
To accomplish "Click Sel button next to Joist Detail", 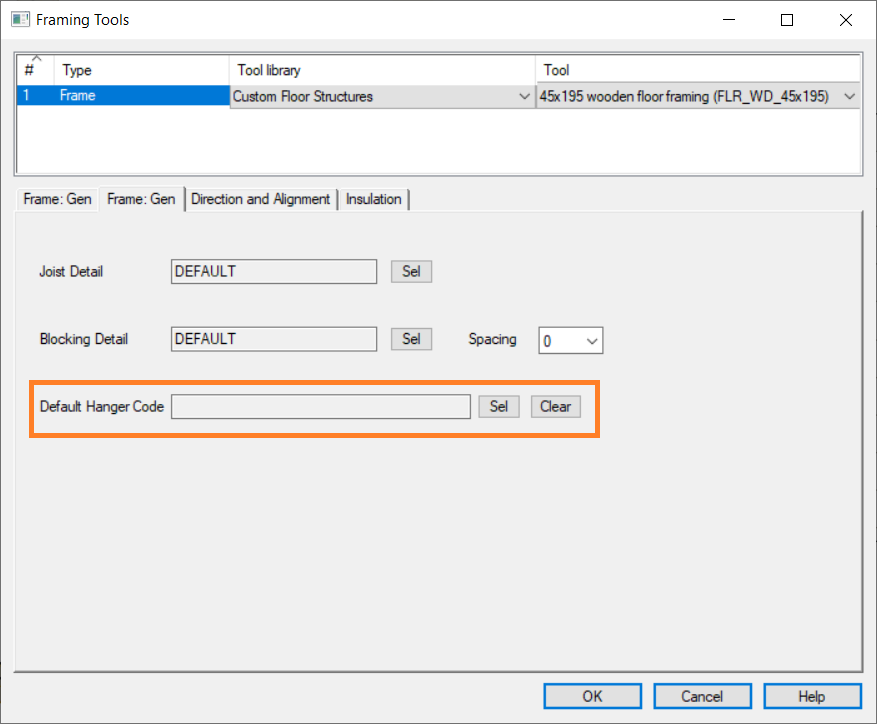I will (411, 271).
